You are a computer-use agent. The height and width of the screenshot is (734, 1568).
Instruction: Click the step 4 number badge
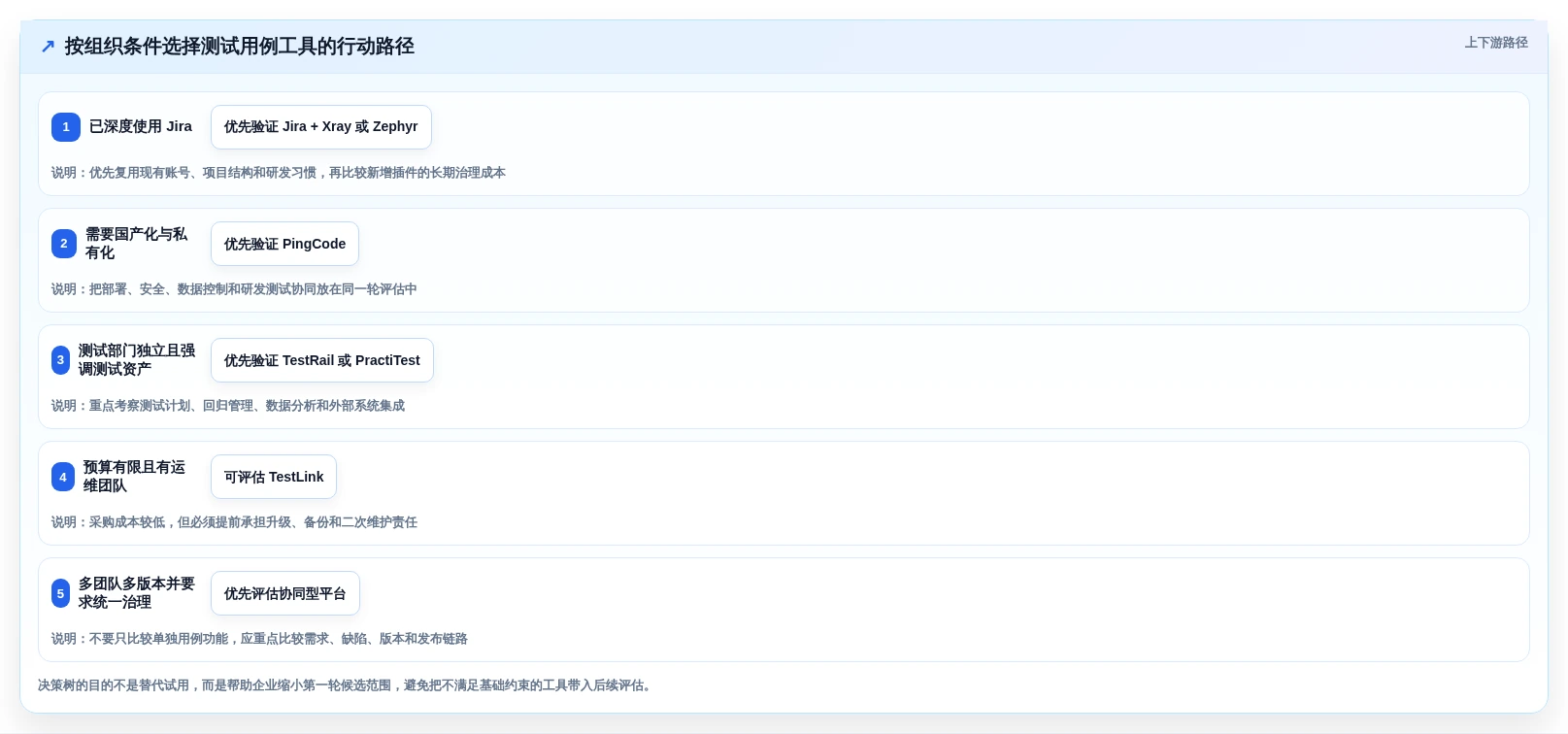point(63,477)
